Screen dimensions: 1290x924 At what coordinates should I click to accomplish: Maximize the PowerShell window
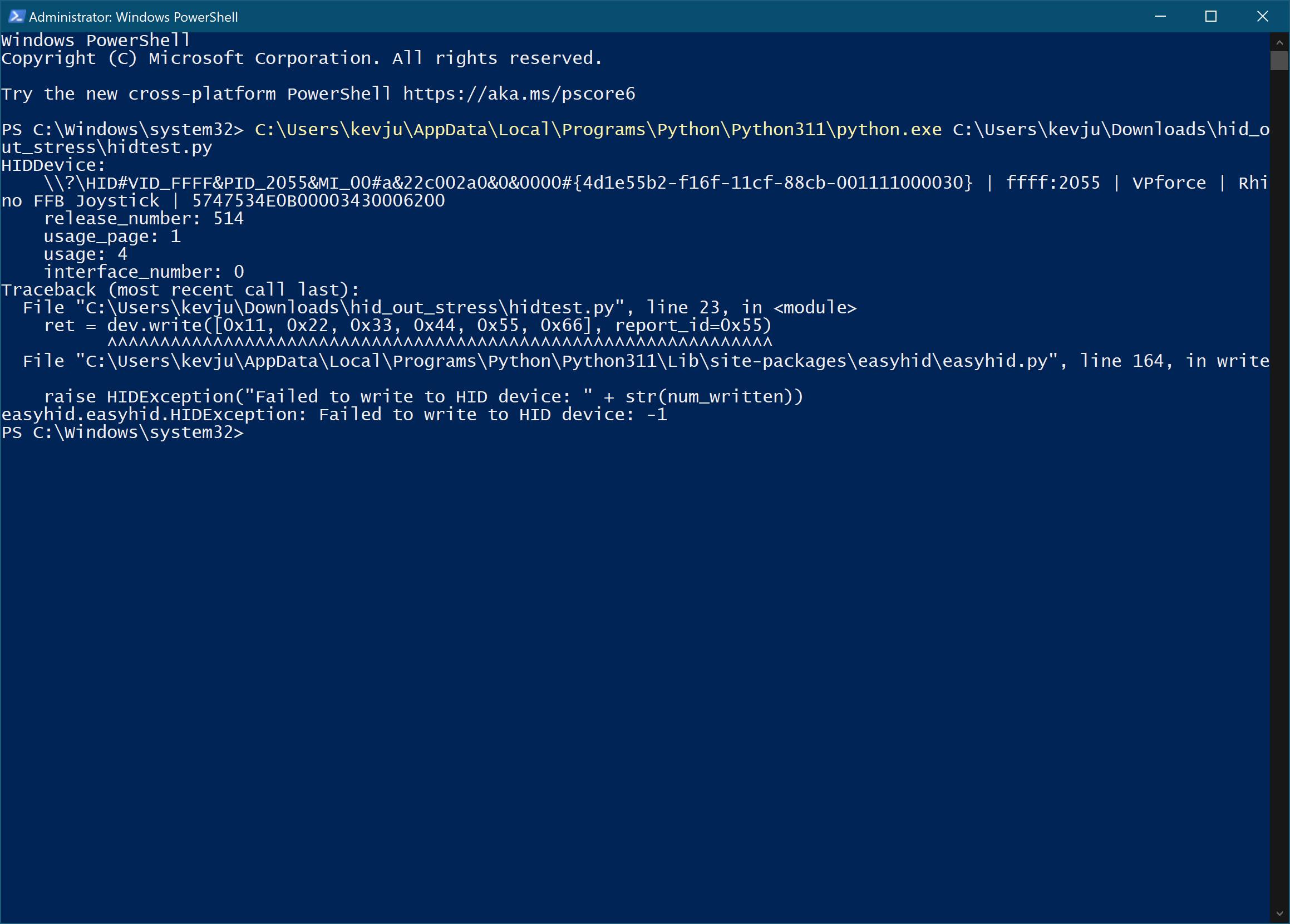(1211, 17)
